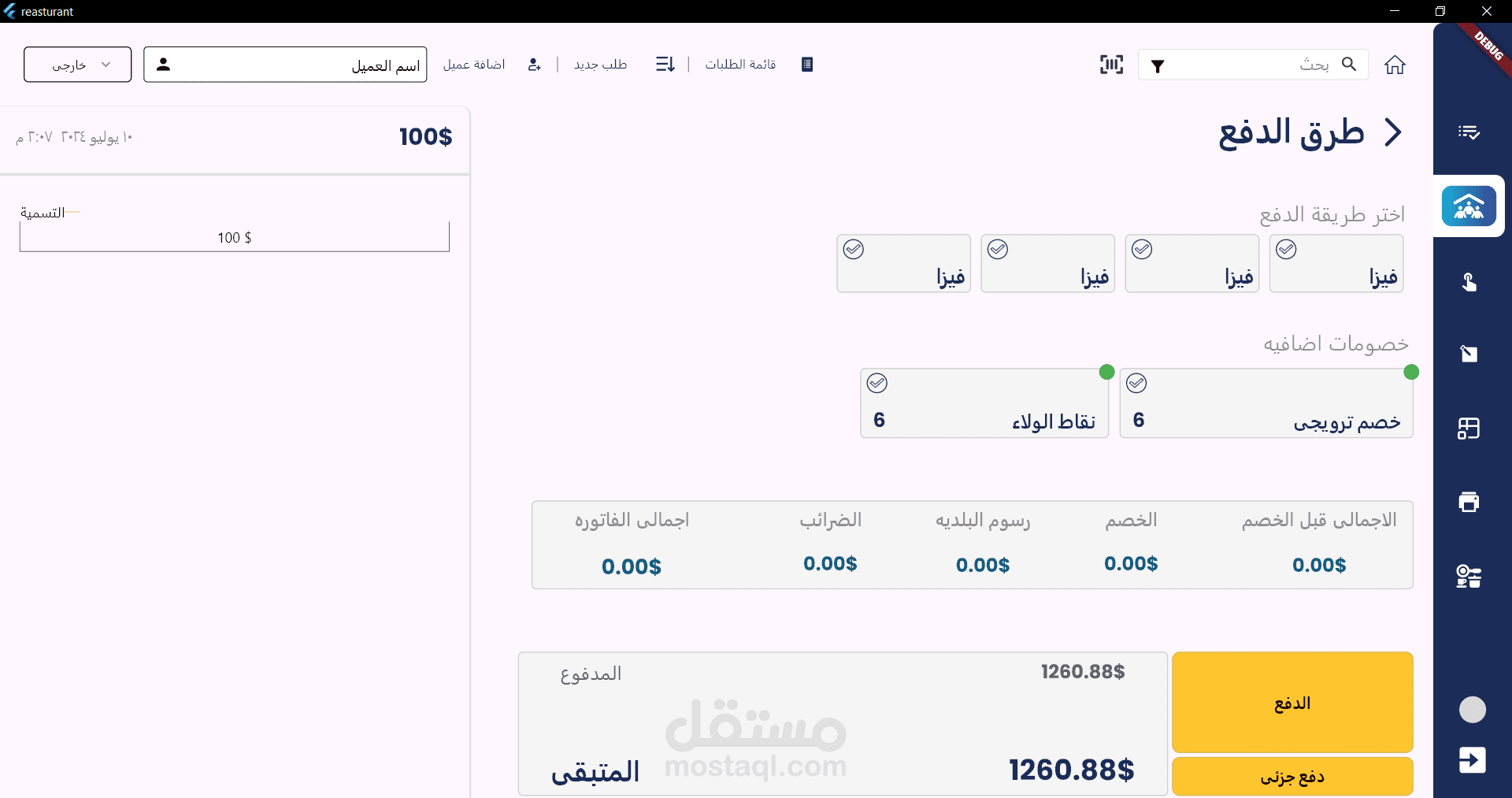Click the date text ١٠ يوليو ٢٠٢٤
Viewport: 1512px width, 798px height.
[97, 137]
